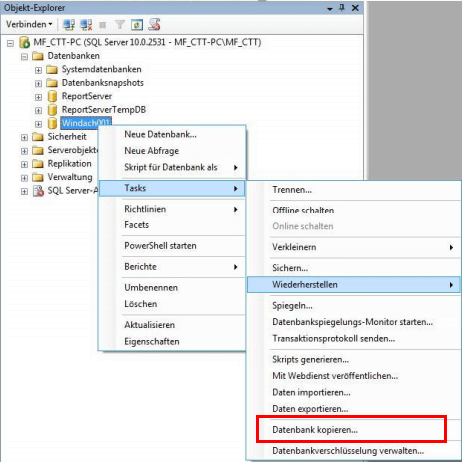
Task: Click the disconnect server toolbar icon
Action: pyautogui.click(x=86, y=25)
